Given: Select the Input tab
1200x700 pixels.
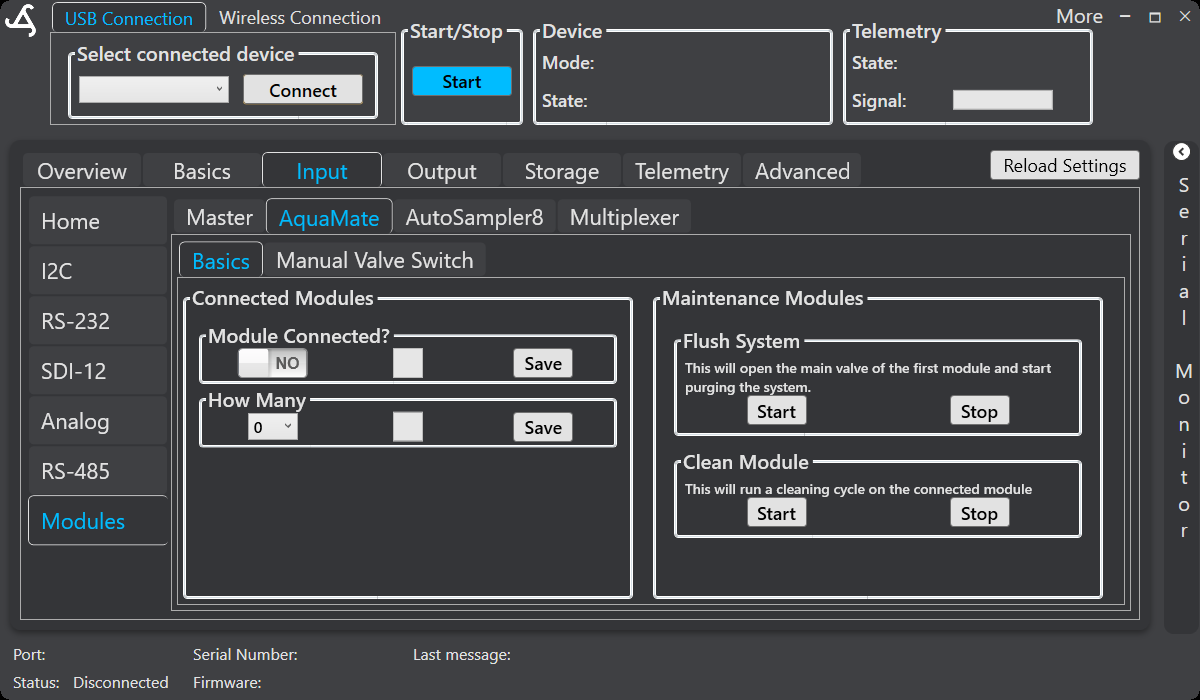Looking at the screenshot, I should 322,171.
